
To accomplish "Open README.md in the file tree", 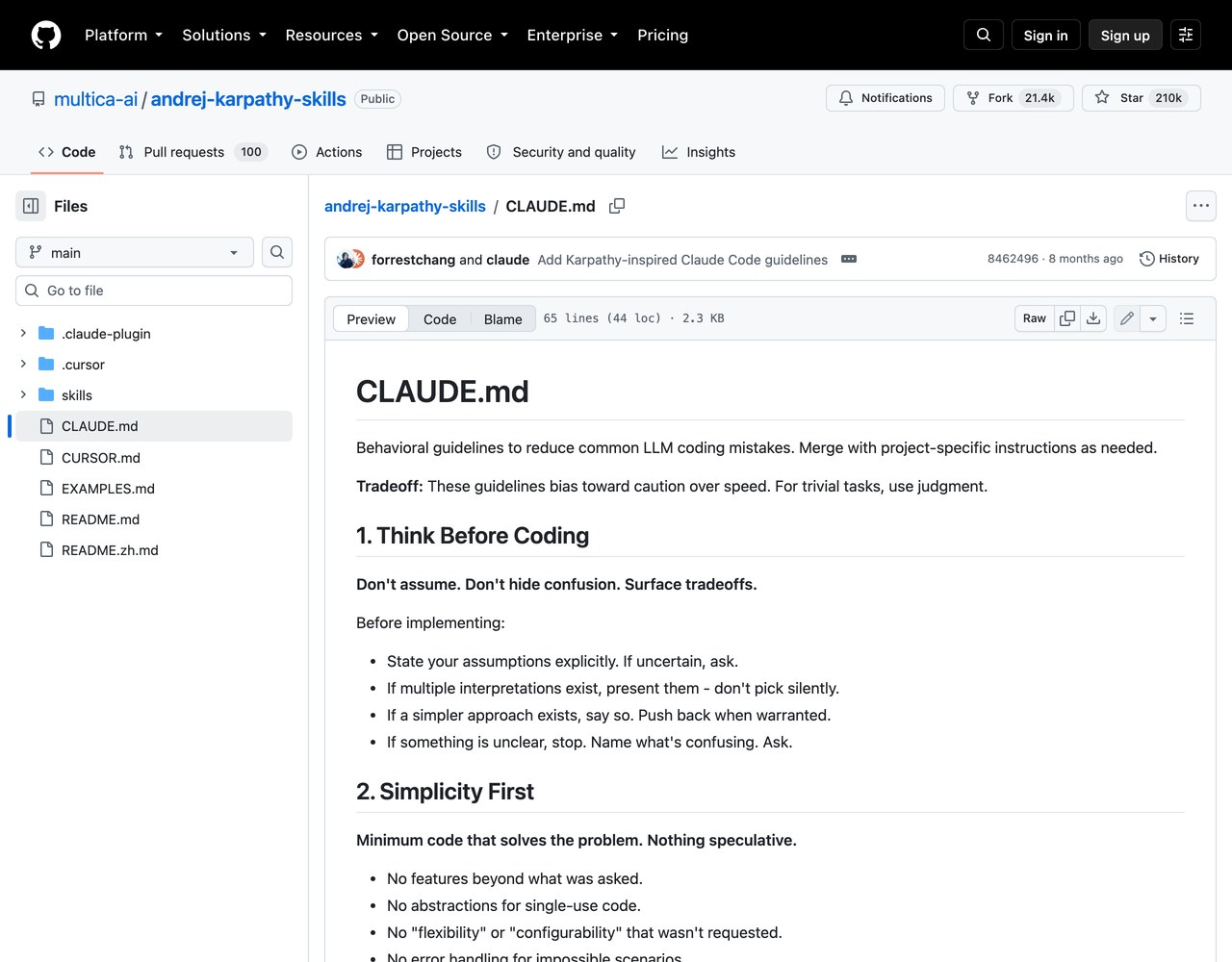I will tap(100, 519).
